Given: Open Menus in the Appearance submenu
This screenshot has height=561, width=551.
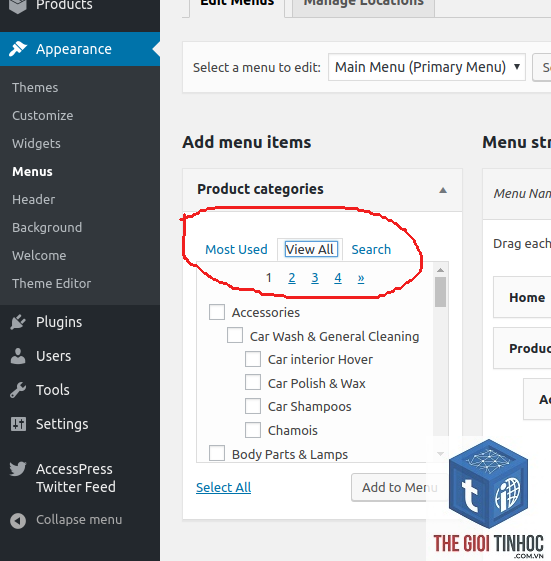Looking at the screenshot, I should [32, 172].
